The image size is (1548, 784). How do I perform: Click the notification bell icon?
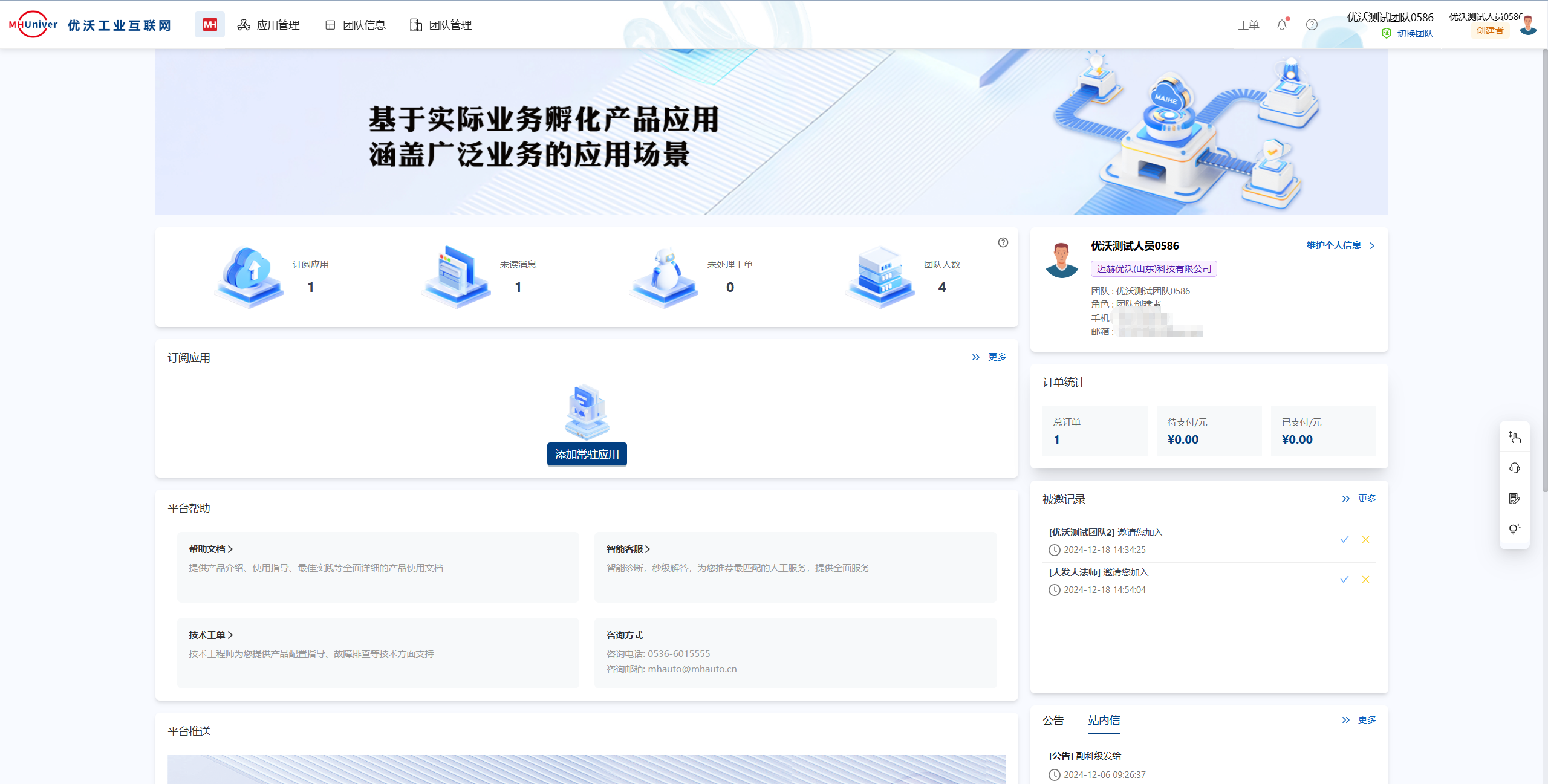pos(1281,25)
